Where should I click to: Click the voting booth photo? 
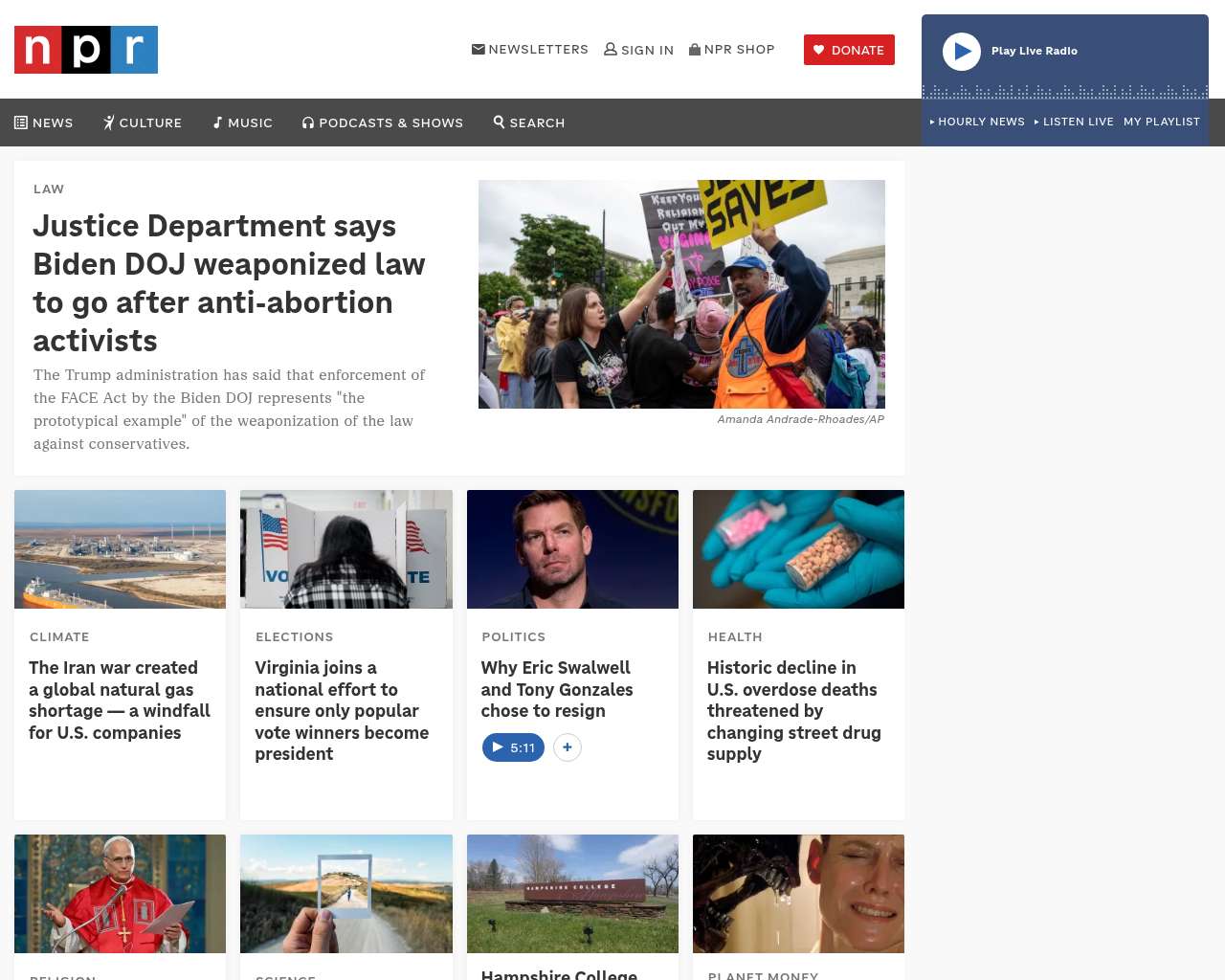[346, 549]
